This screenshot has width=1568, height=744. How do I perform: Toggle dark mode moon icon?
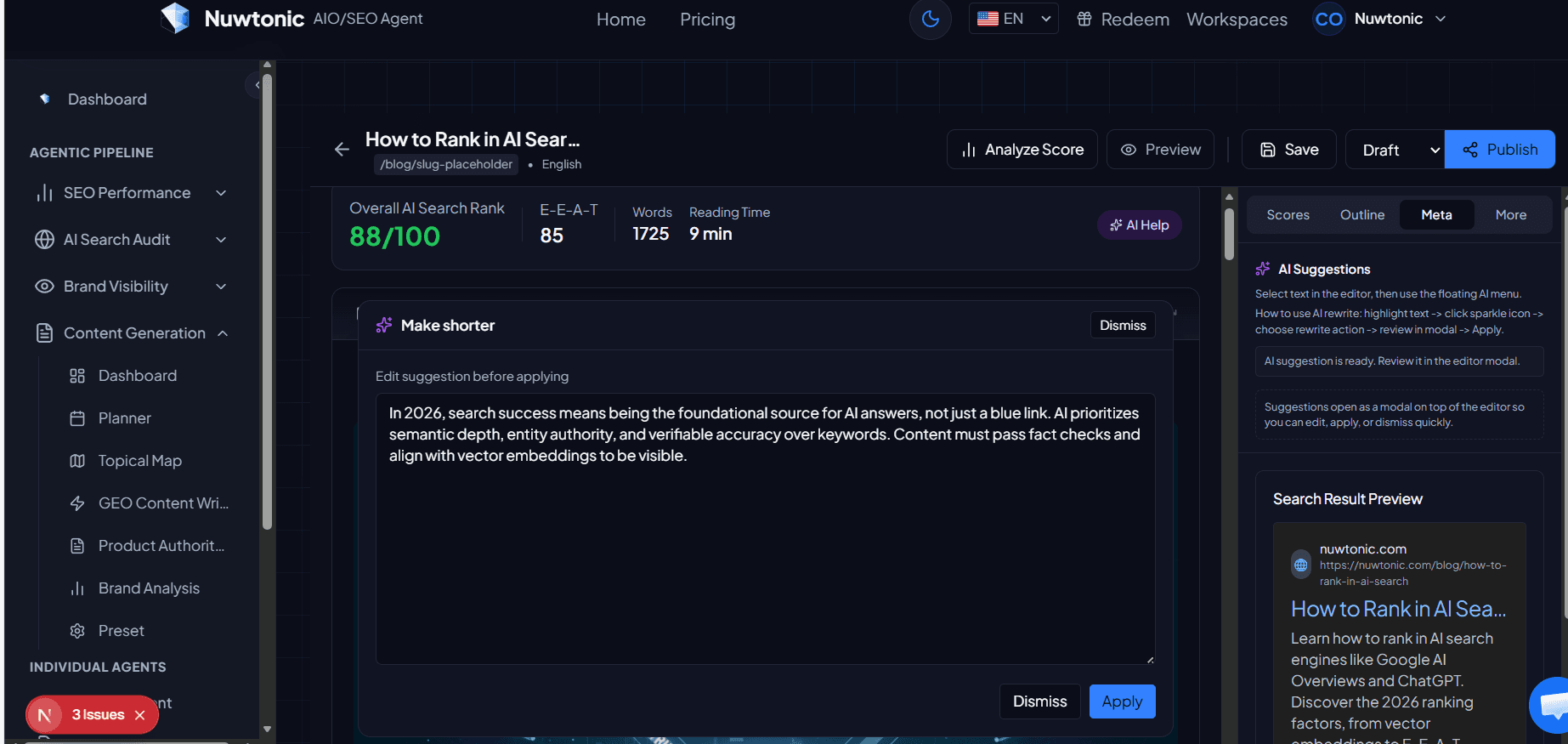coord(930,19)
